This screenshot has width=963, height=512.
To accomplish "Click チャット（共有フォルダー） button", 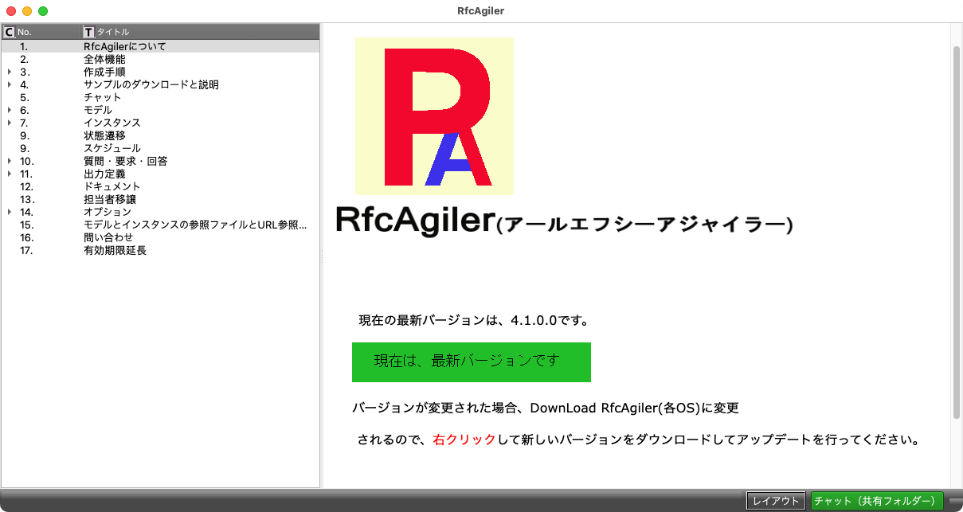I will [x=877, y=501].
